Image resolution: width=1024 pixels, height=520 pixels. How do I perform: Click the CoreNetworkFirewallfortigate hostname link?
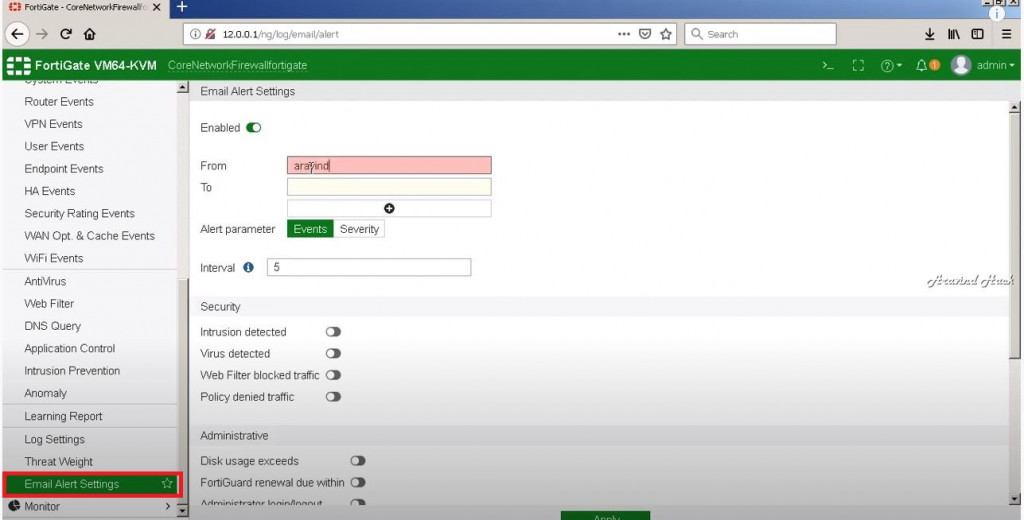pos(237,65)
